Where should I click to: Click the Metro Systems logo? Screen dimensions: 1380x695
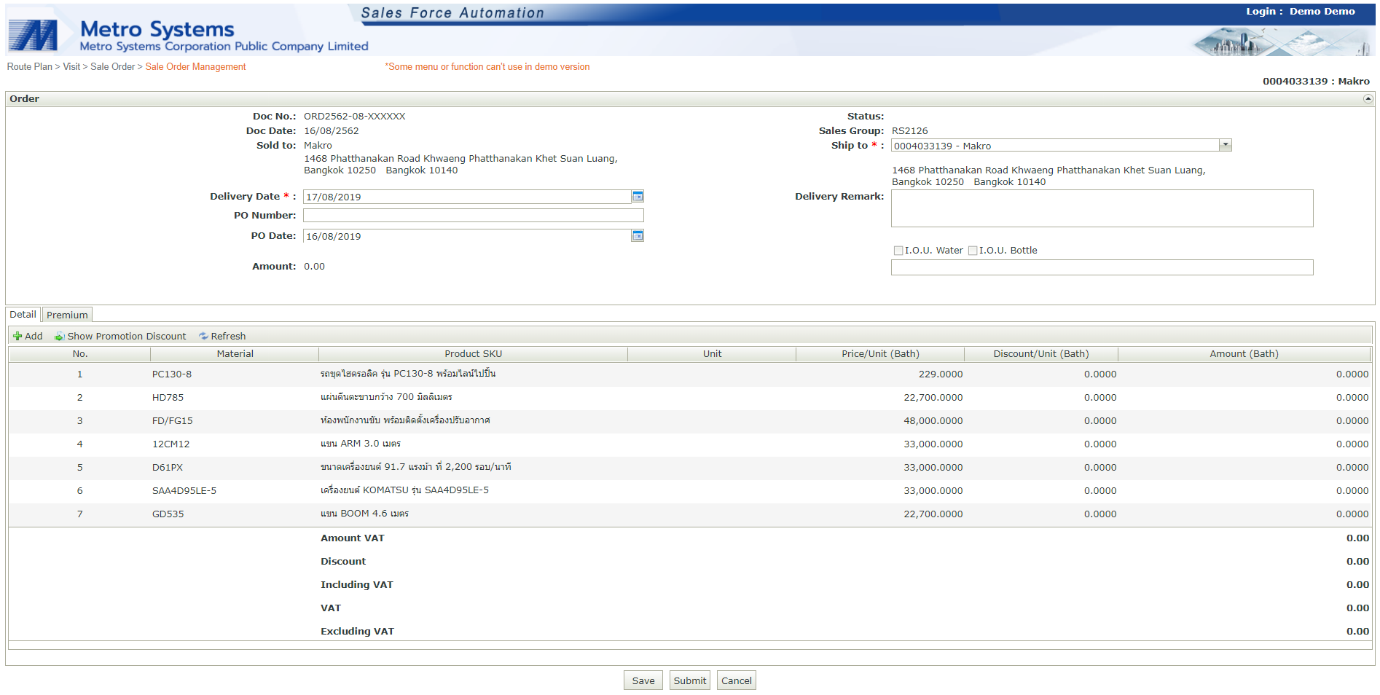tap(34, 34)
